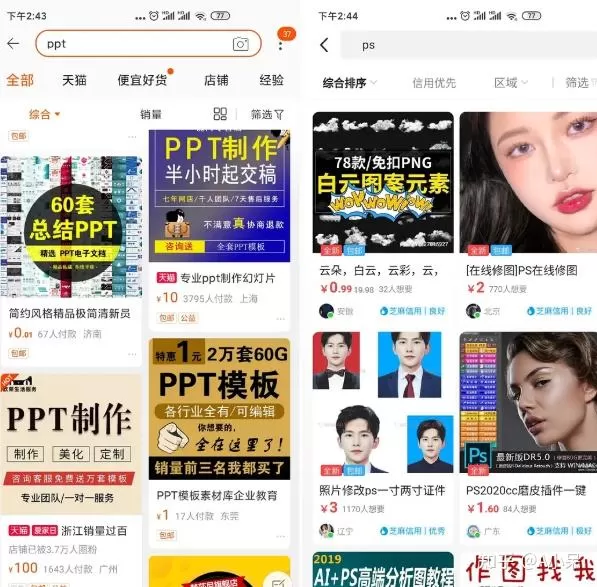Viewport: 597px width, 587px height.
Task: Click the ¥3 1170人想要 price line
Action: click(x=352, y=508)
